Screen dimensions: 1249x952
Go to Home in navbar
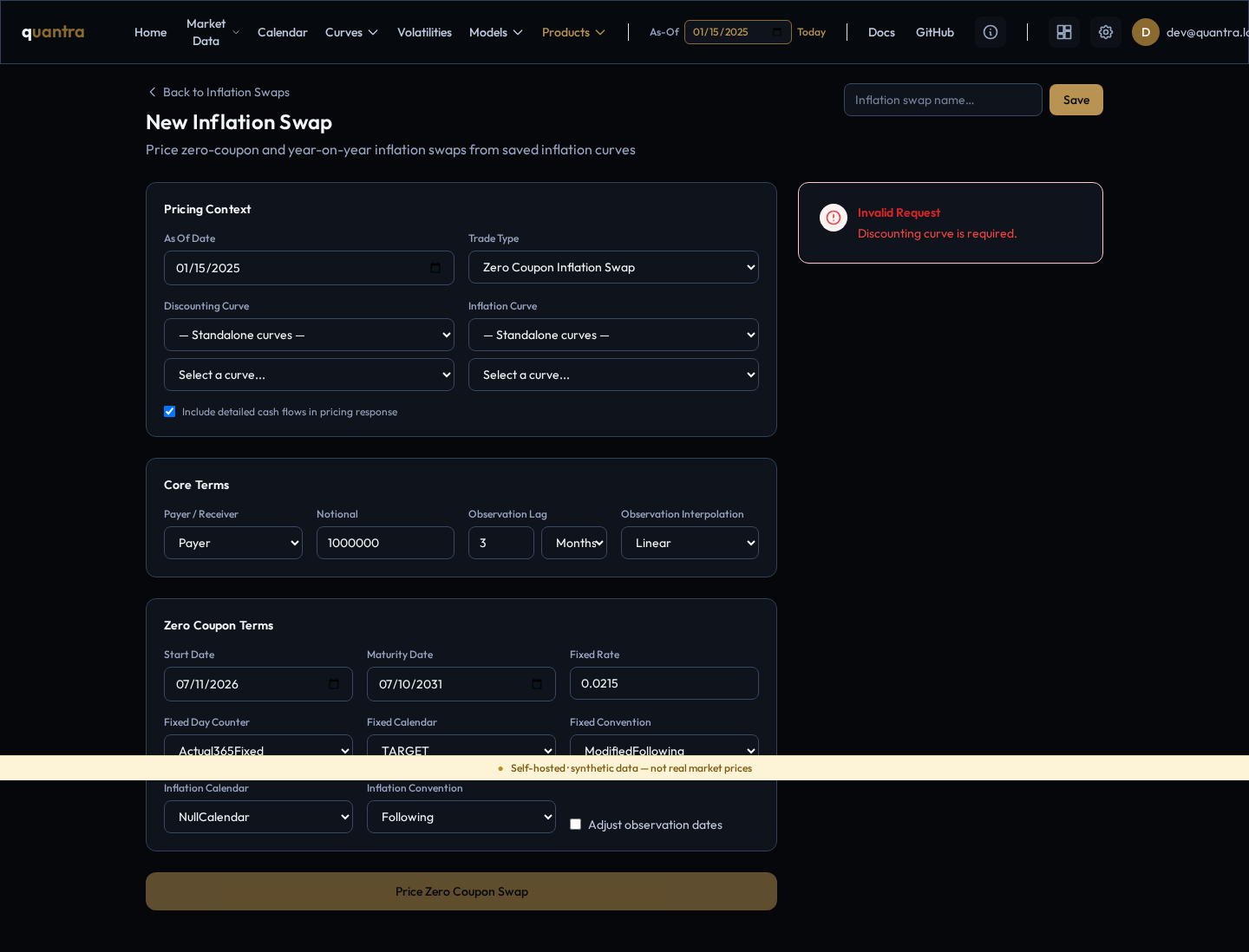(151, 32)
